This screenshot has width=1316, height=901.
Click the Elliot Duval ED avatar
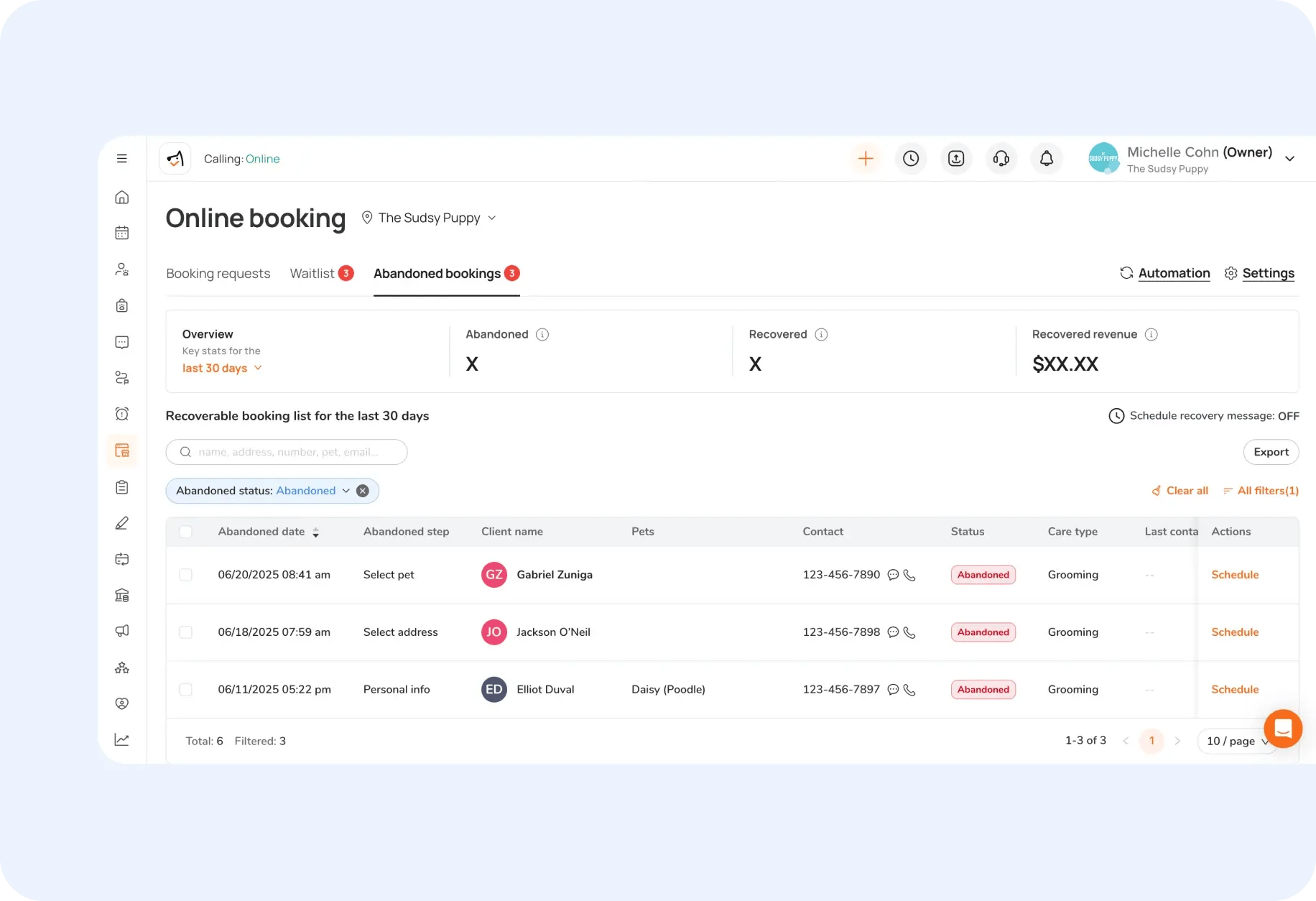(494, 690)
